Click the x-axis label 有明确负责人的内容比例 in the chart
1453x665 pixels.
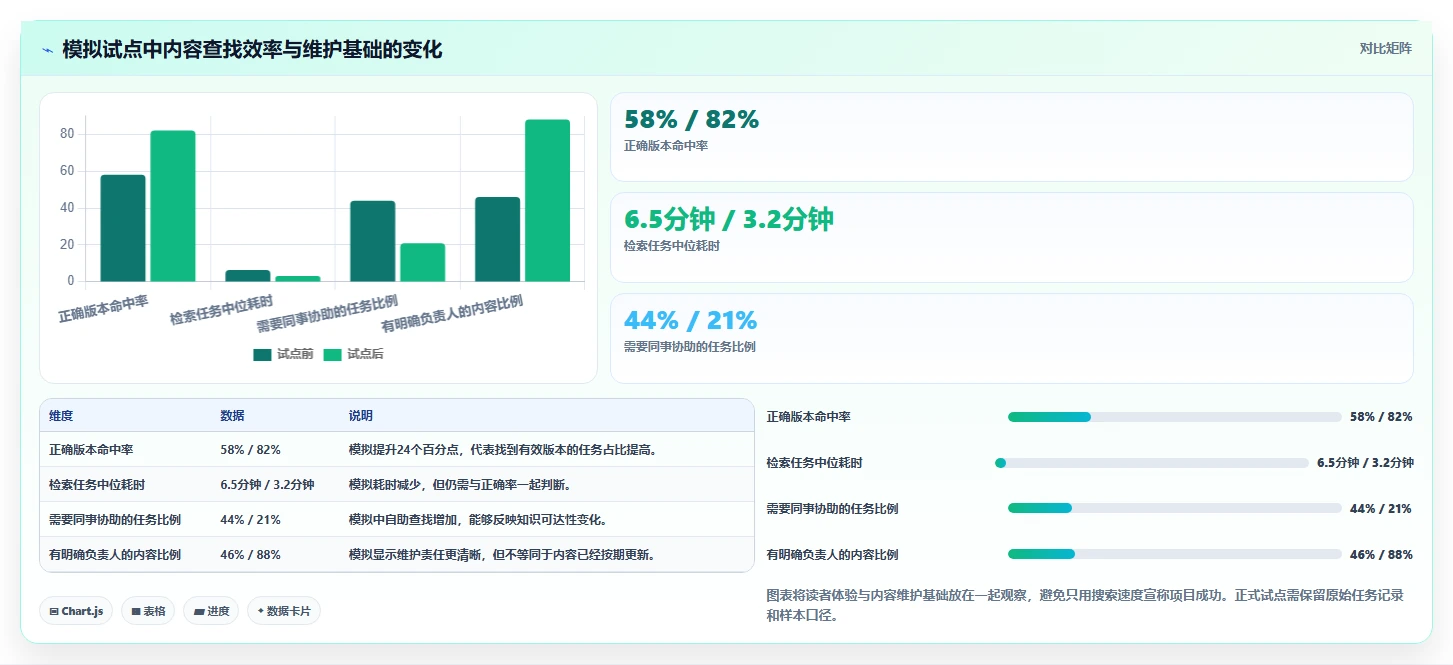click(x=452, y=314)
